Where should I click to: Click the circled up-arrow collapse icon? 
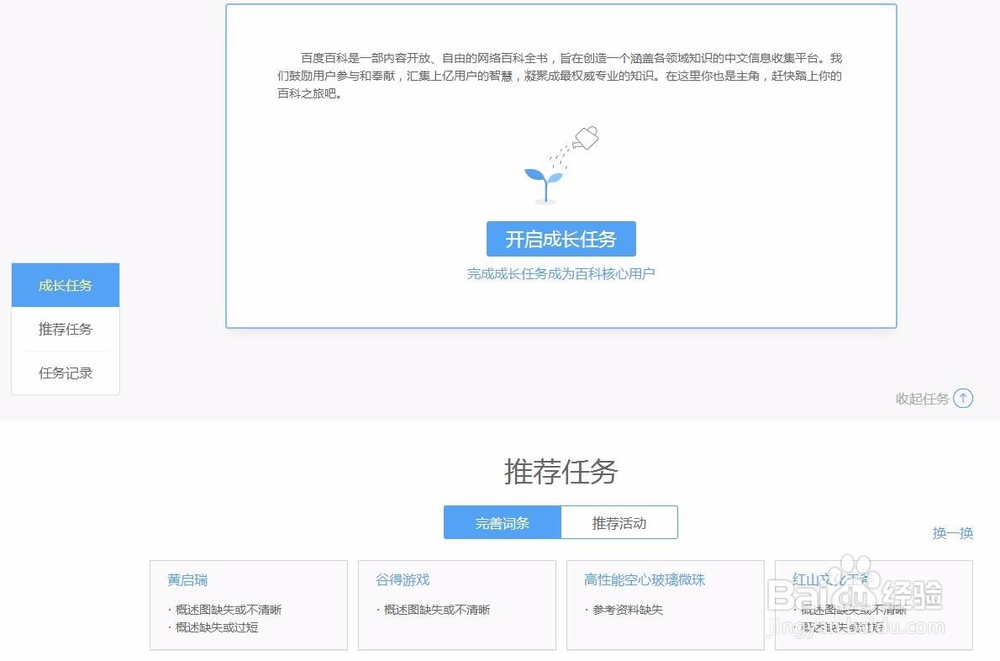coord(962,398)
